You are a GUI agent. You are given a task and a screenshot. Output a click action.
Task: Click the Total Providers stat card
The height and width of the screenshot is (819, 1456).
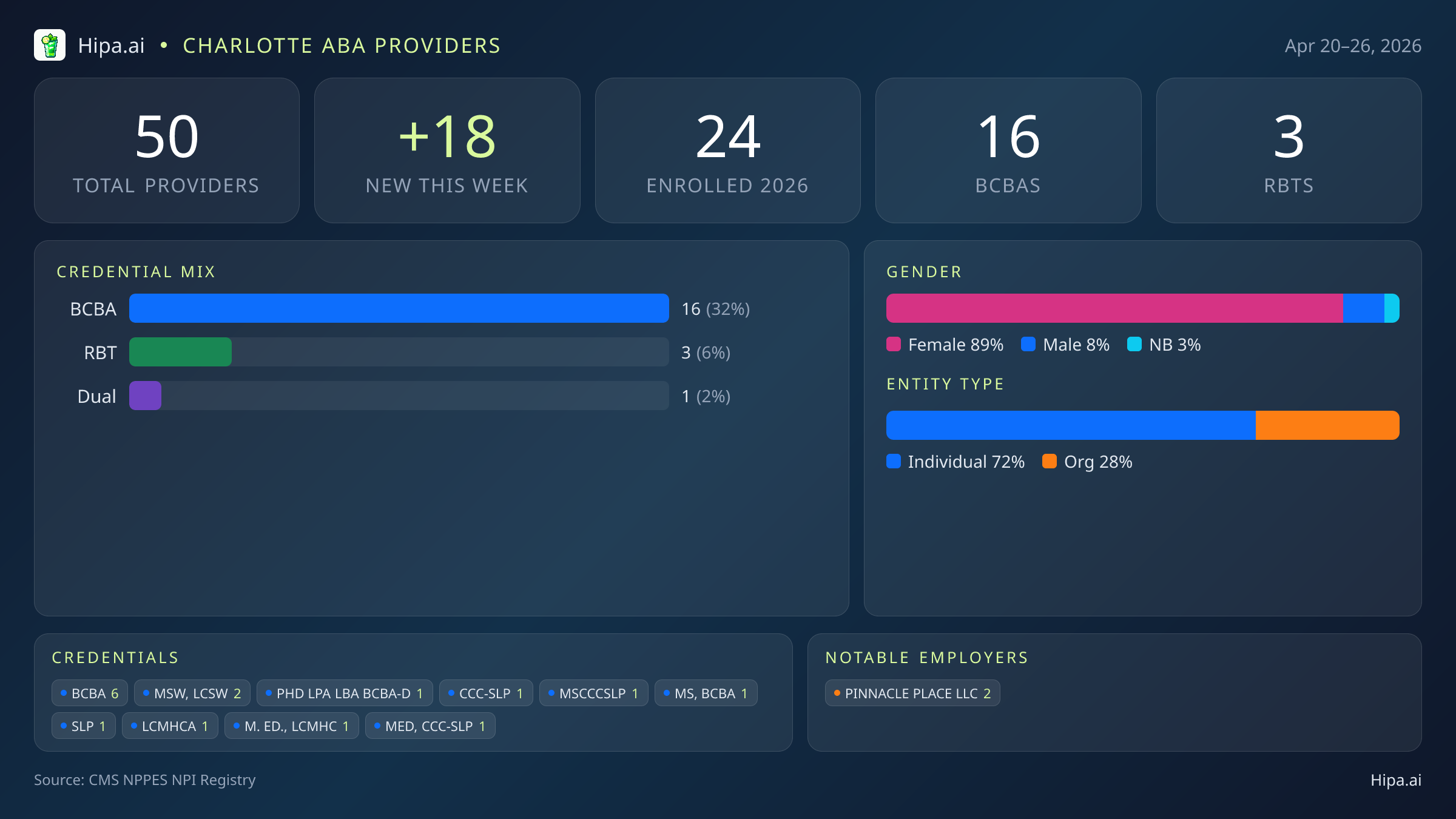pyautogui.click(x=167, y=150)
